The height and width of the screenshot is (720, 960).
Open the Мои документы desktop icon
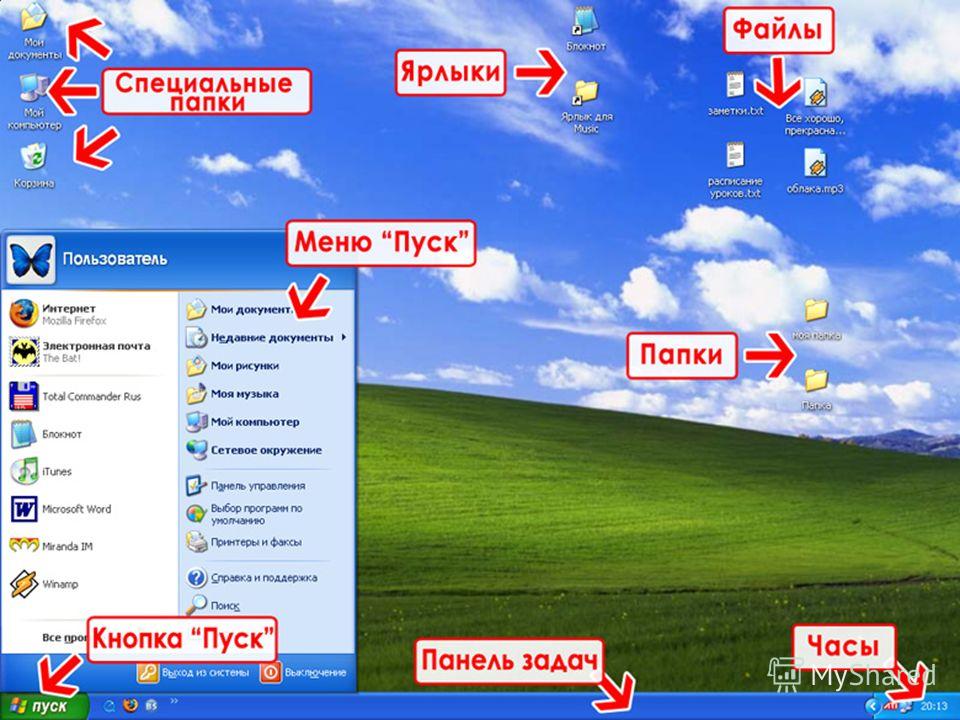point(34,31)
